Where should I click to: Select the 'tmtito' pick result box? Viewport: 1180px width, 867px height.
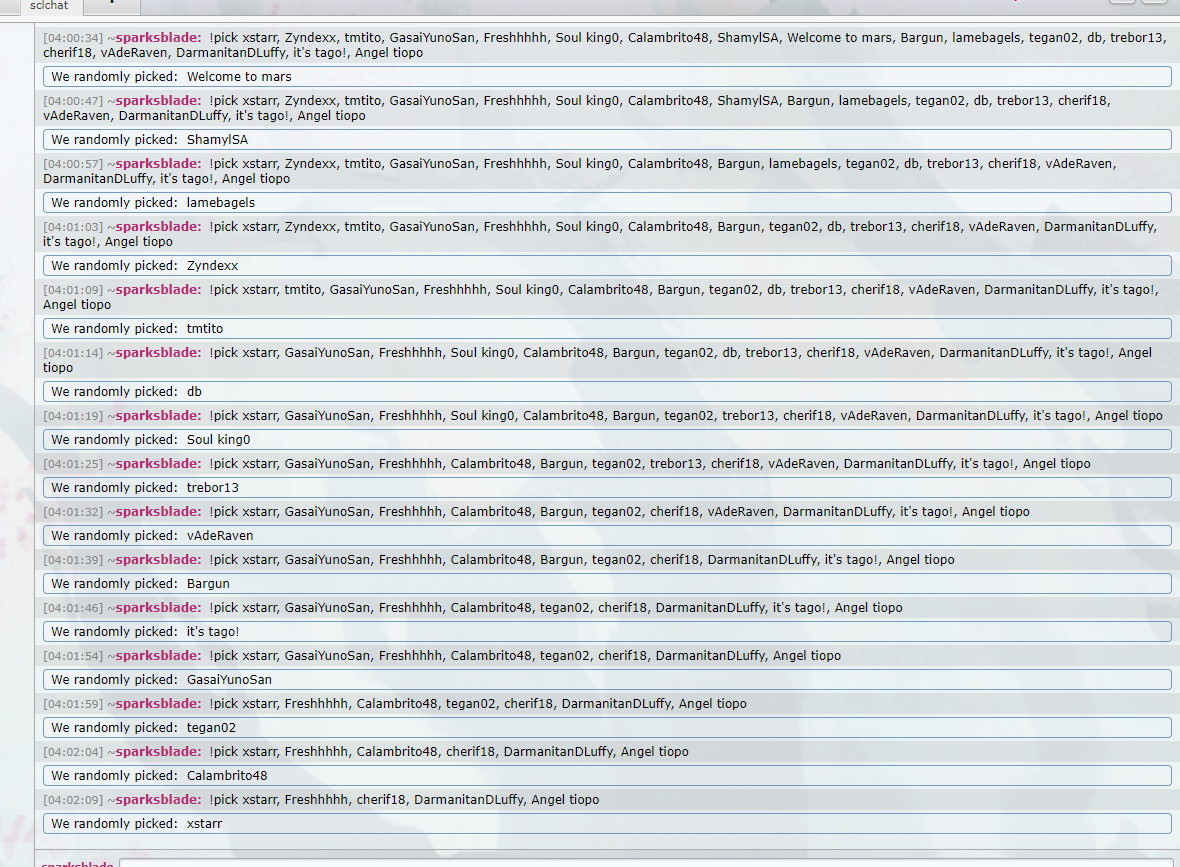pos(607,329)
